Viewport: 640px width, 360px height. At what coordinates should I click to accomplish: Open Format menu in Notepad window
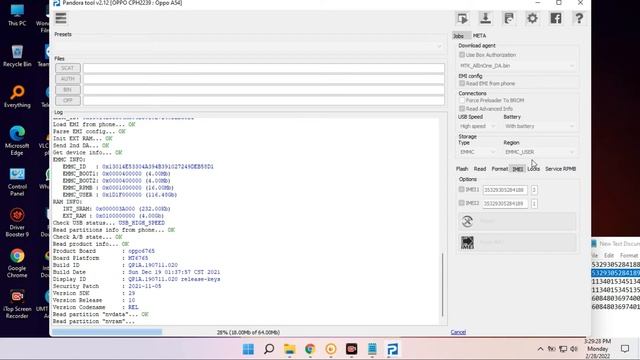629,256
